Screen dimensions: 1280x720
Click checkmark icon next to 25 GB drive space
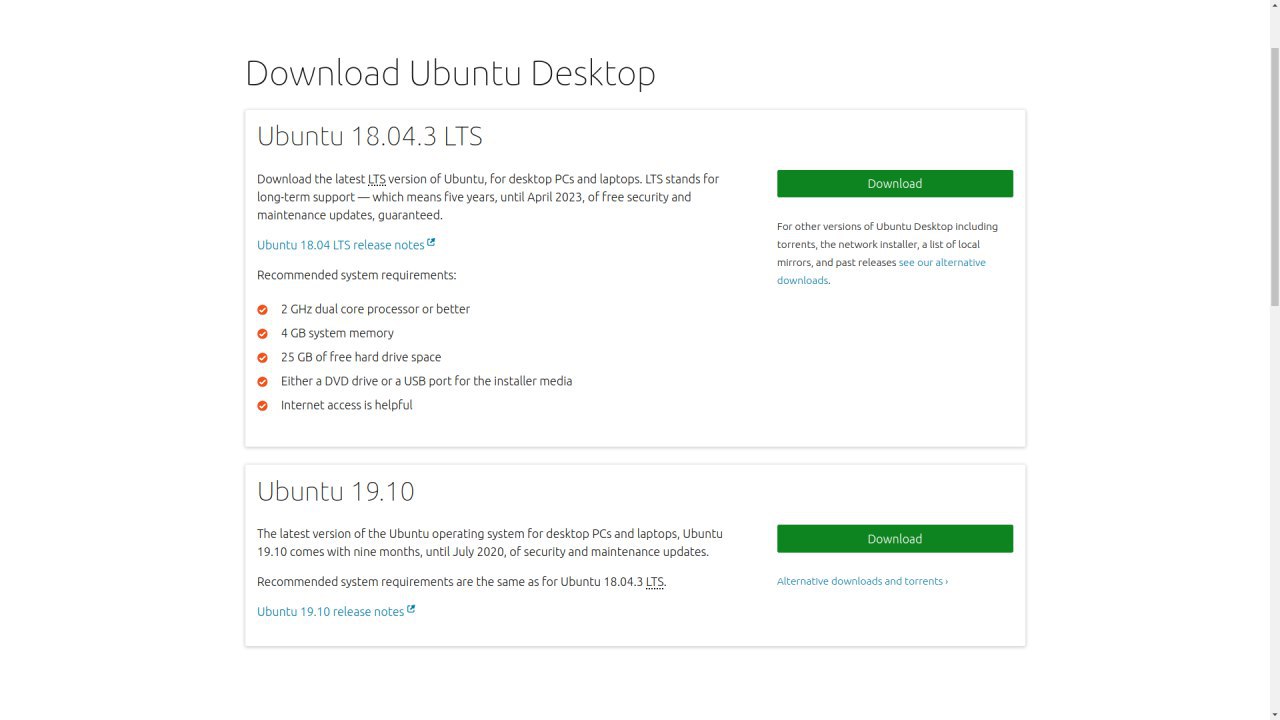263,358
